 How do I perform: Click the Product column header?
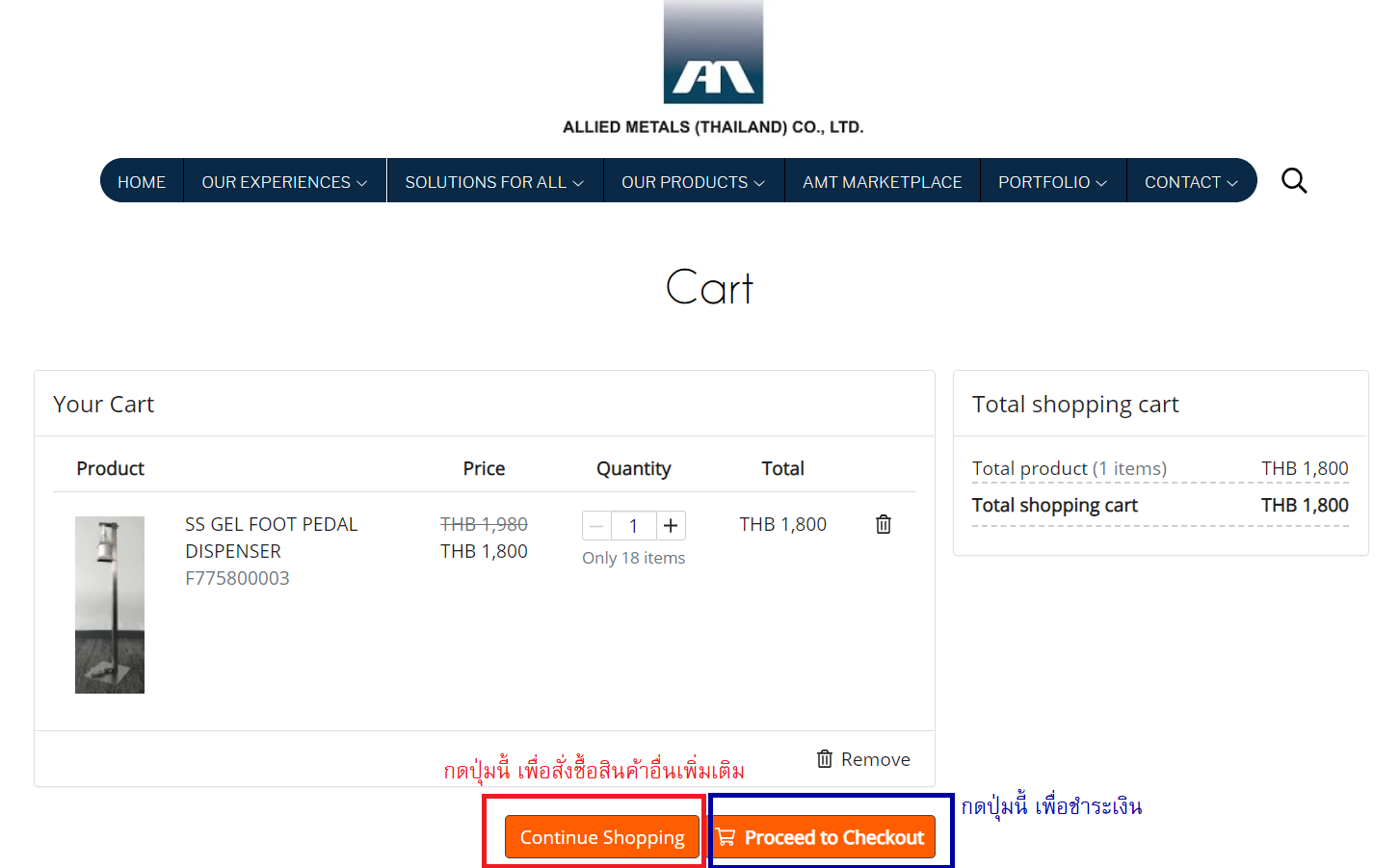pyautogui.click(x=111, y=468)
